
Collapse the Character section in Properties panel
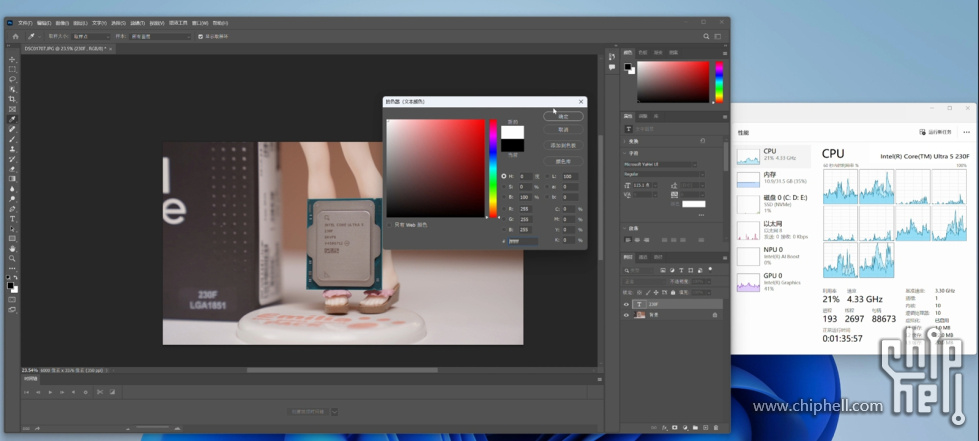(x=626, y=153)
